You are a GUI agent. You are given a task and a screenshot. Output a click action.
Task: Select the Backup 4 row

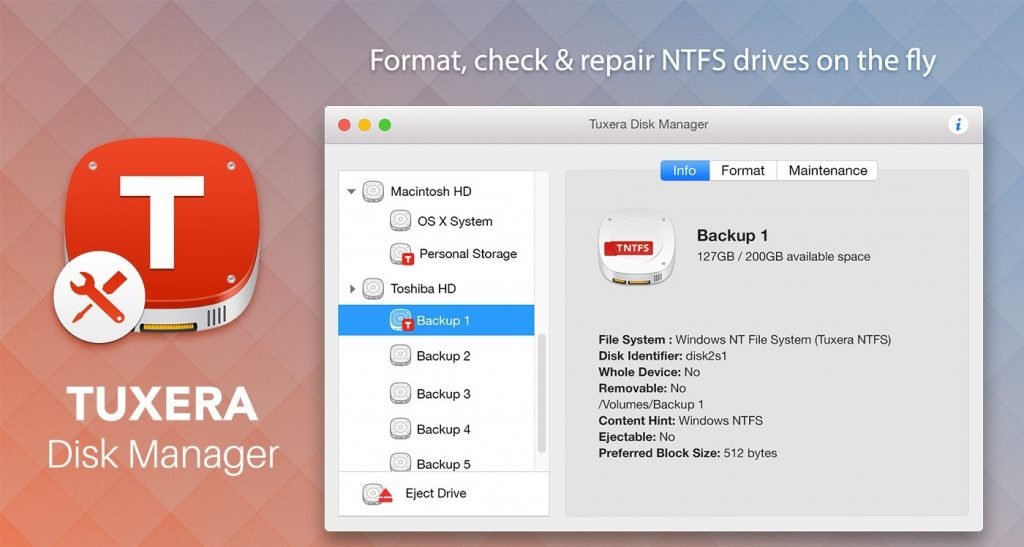pyautogui.click(x=436, y=429)
